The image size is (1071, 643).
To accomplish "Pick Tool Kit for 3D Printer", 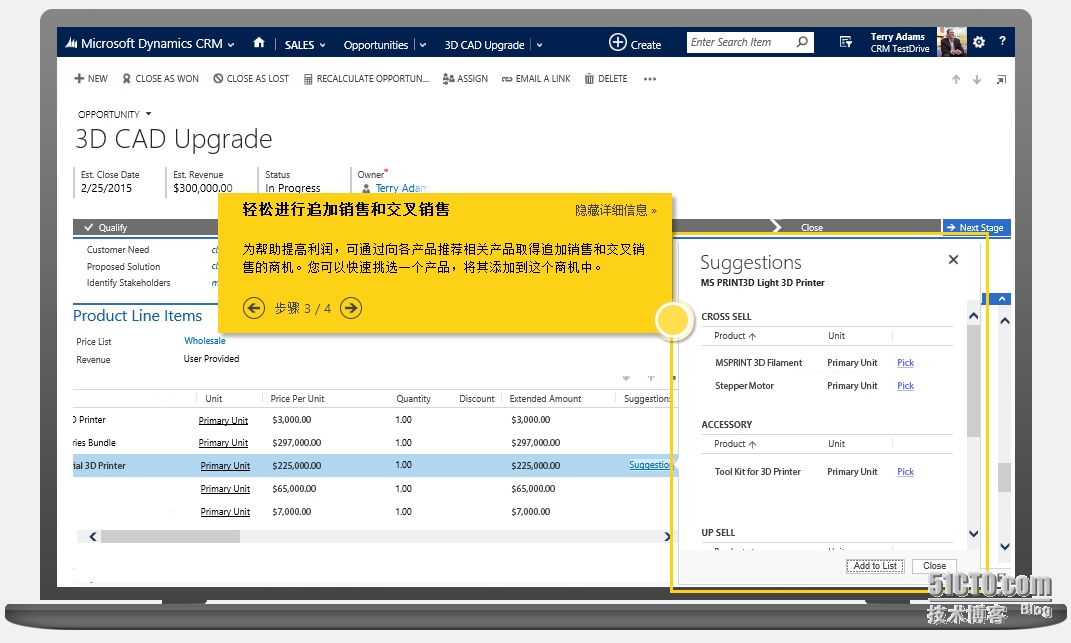I will click(x=905, y=472).
